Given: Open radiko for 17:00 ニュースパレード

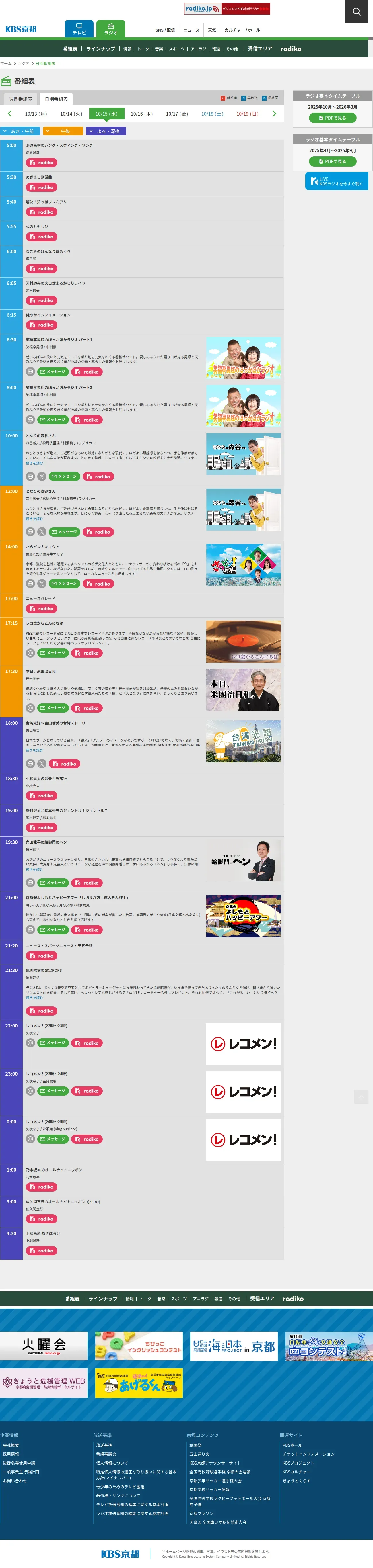Looking at the screenshot, I should pos(41,609).
